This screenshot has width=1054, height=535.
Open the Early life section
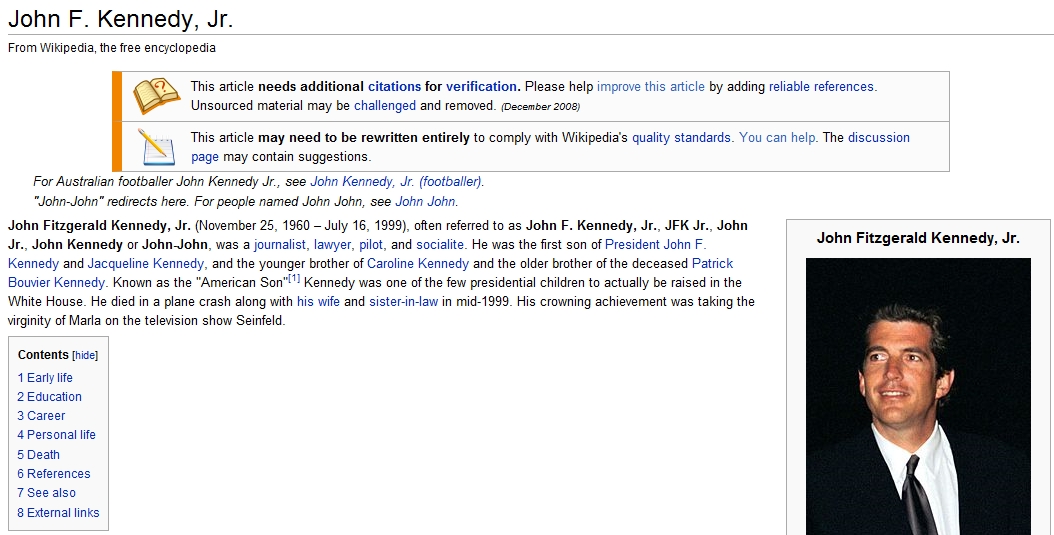pos(45,378)
